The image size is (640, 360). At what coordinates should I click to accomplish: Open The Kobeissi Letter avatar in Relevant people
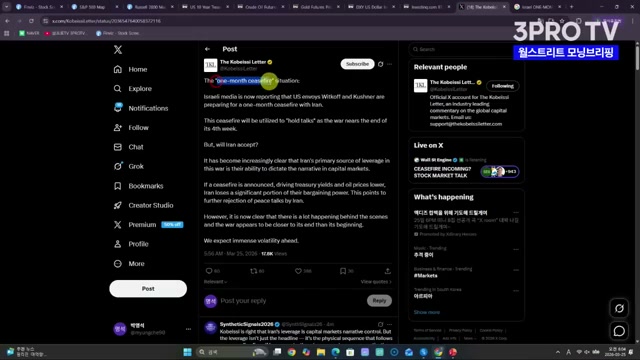pos(420,86)
